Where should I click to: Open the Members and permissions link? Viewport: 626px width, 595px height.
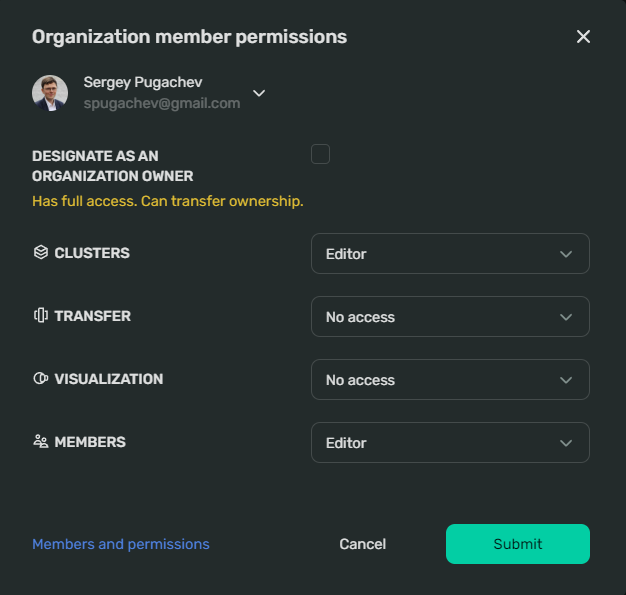[121, 544]
